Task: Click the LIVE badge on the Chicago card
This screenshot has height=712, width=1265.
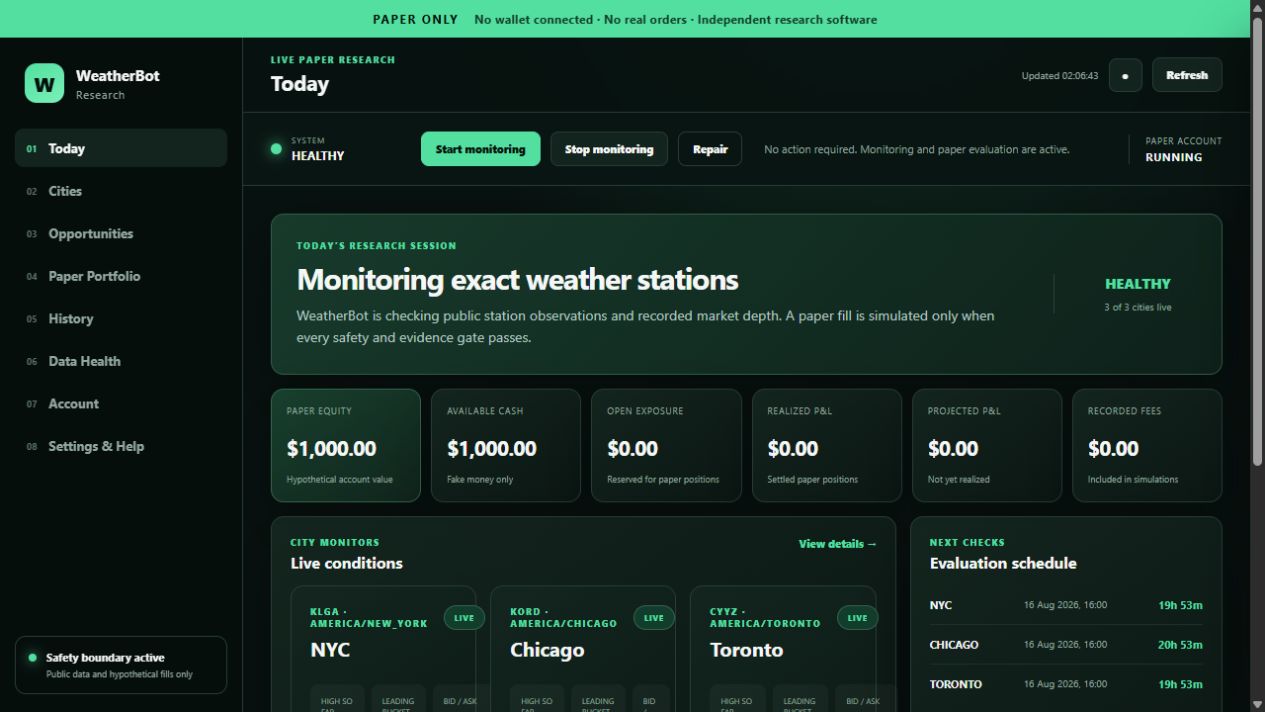Action: (x=654, y=618)
